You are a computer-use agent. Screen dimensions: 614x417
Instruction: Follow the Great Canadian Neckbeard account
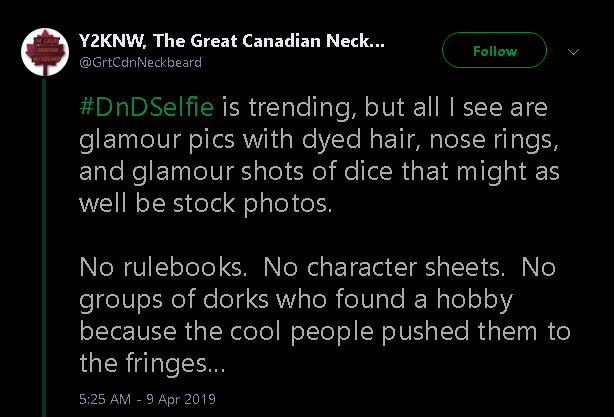pos(494,50)
